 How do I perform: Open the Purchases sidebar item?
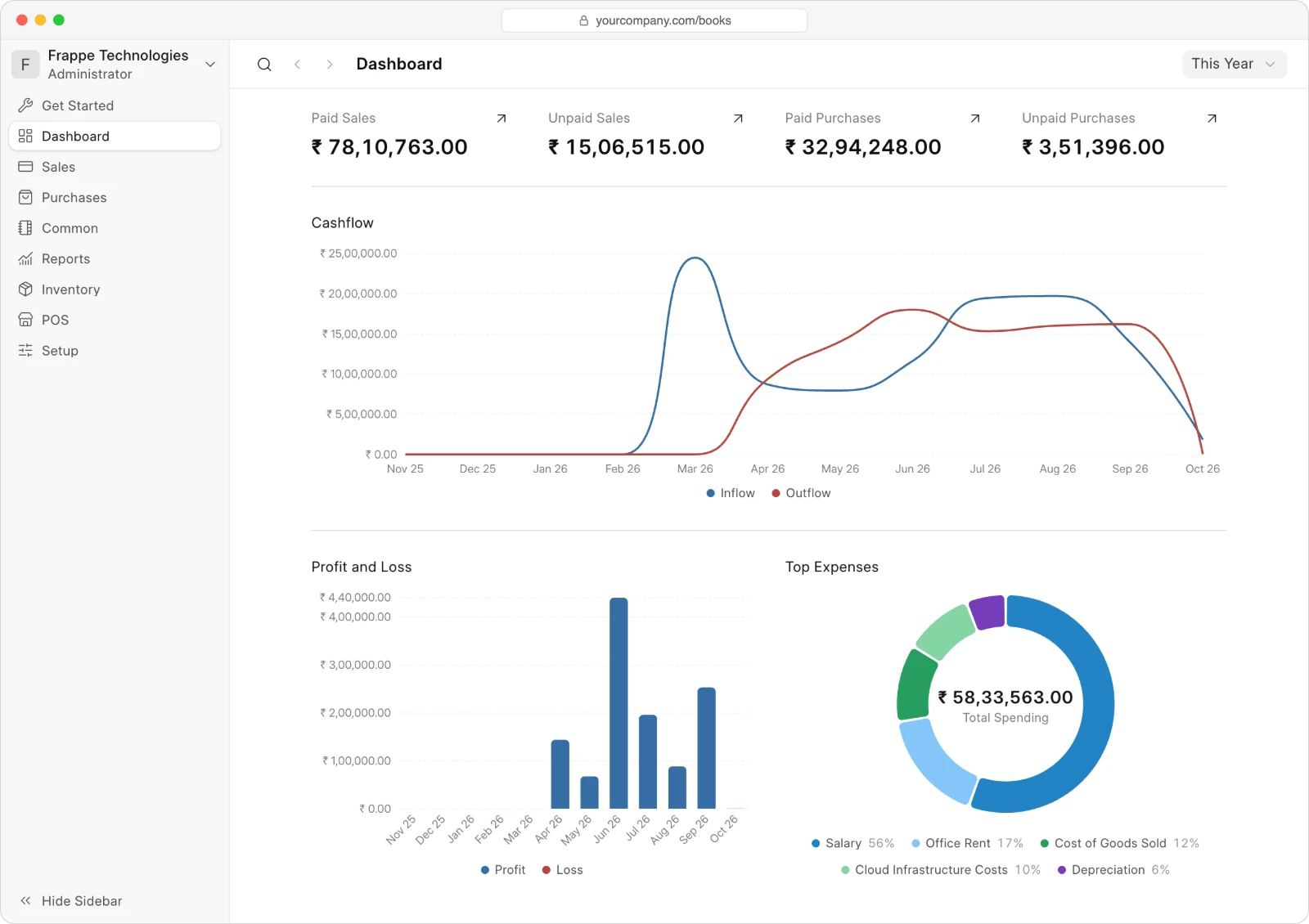115,197
